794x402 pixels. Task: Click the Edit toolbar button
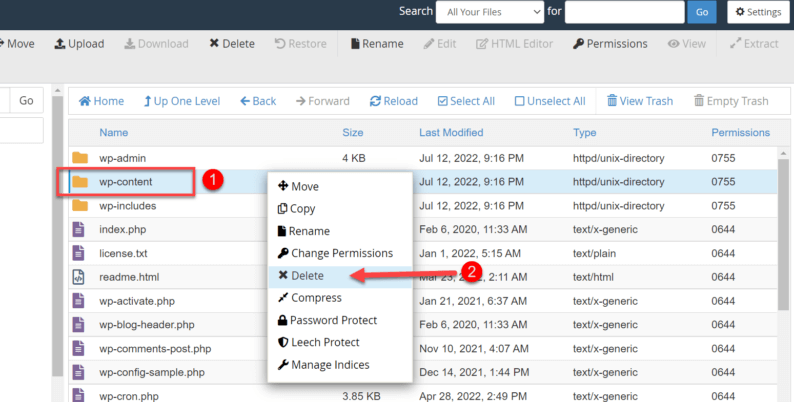[x=440, y=44]
